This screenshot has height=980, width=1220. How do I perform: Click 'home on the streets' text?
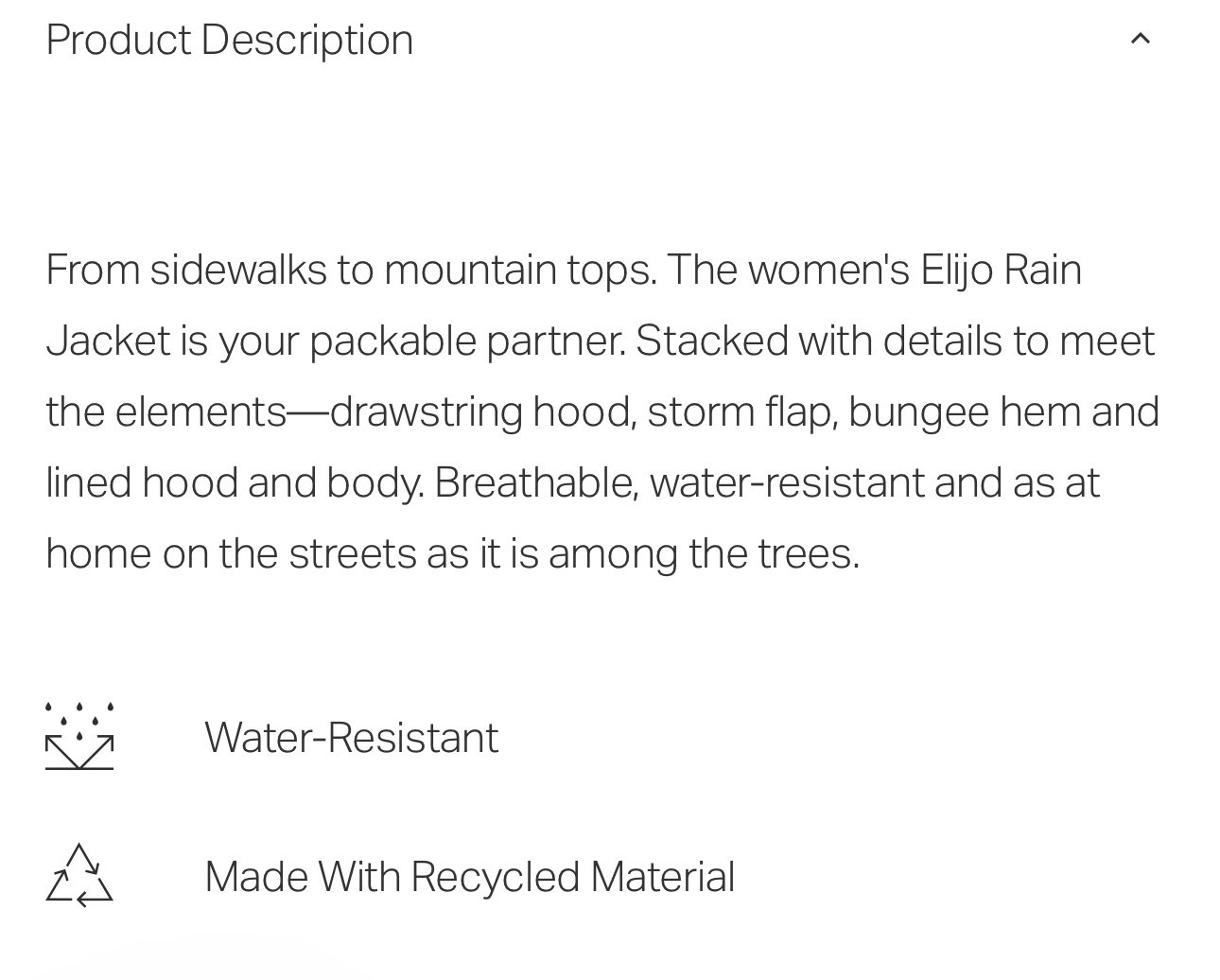[x=231, y=554]
